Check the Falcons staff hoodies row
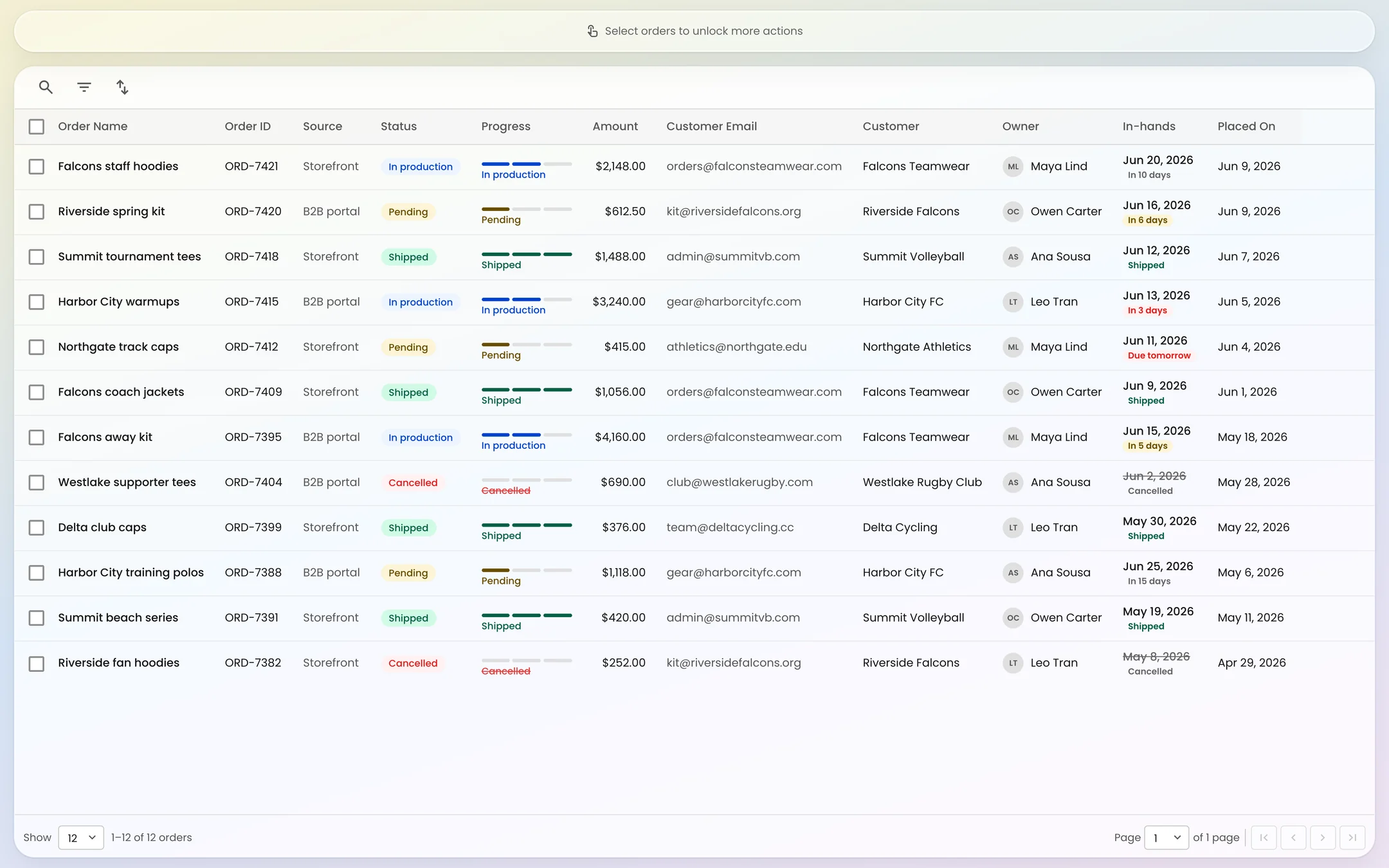This screenshot has height=868, width=1389. (x=37, y=167)
